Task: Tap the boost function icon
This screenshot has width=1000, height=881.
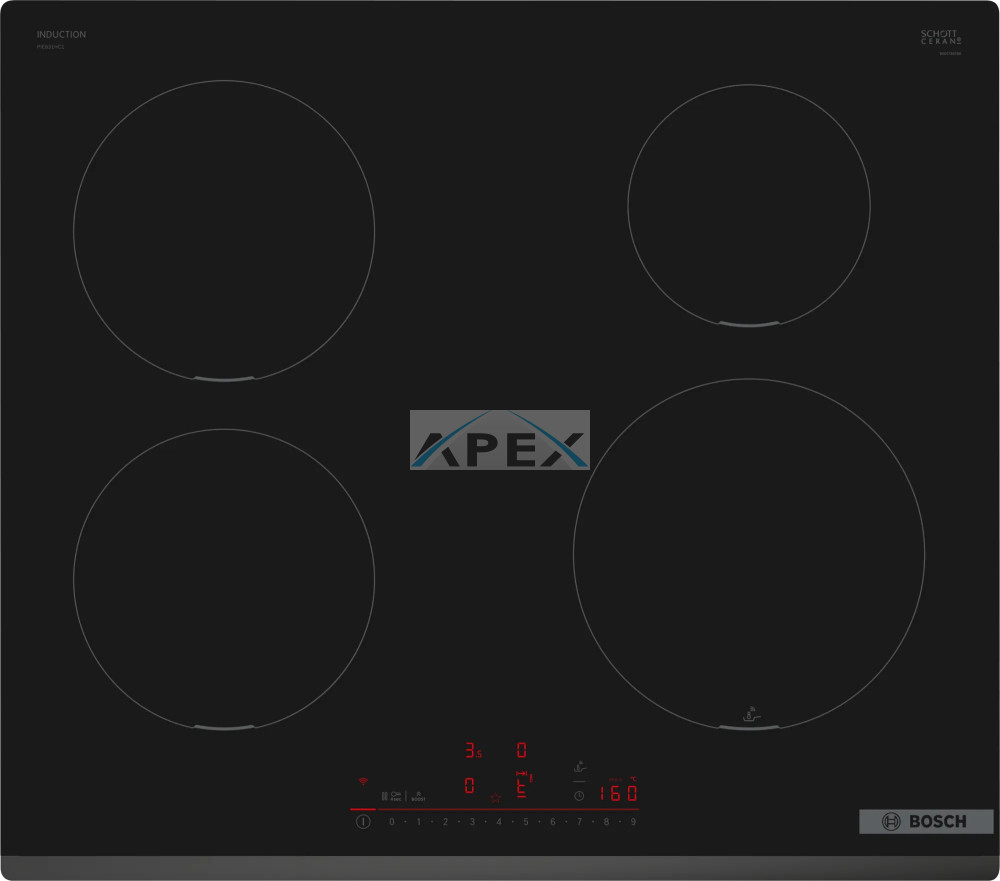Action: [x=419, y=796]
